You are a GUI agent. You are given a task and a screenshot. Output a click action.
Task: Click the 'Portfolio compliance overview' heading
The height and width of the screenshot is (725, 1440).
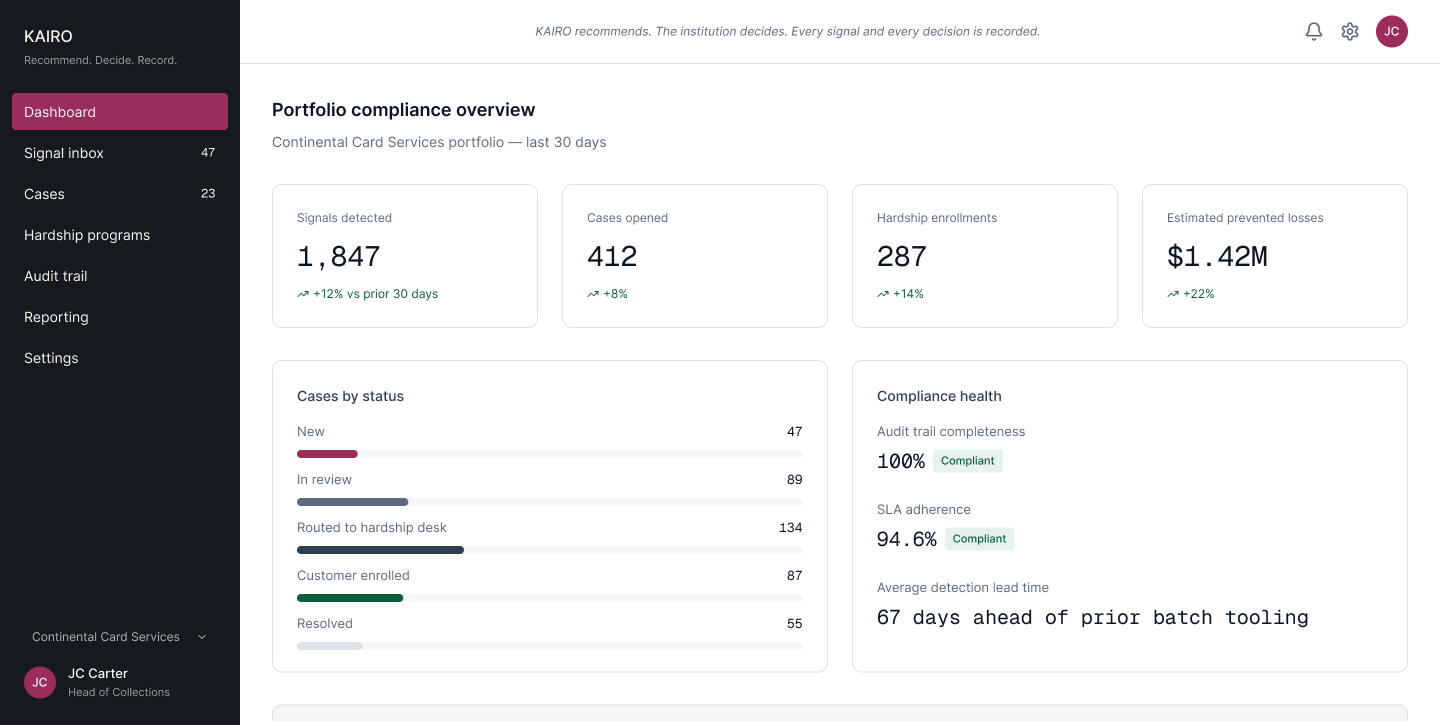404,110
